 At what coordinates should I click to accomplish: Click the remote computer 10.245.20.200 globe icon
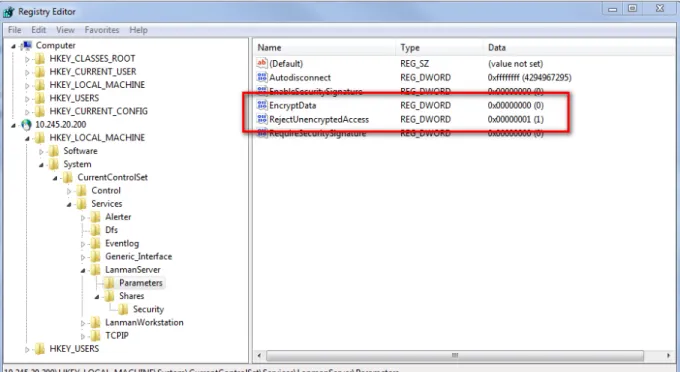click(x=26, y=125)
